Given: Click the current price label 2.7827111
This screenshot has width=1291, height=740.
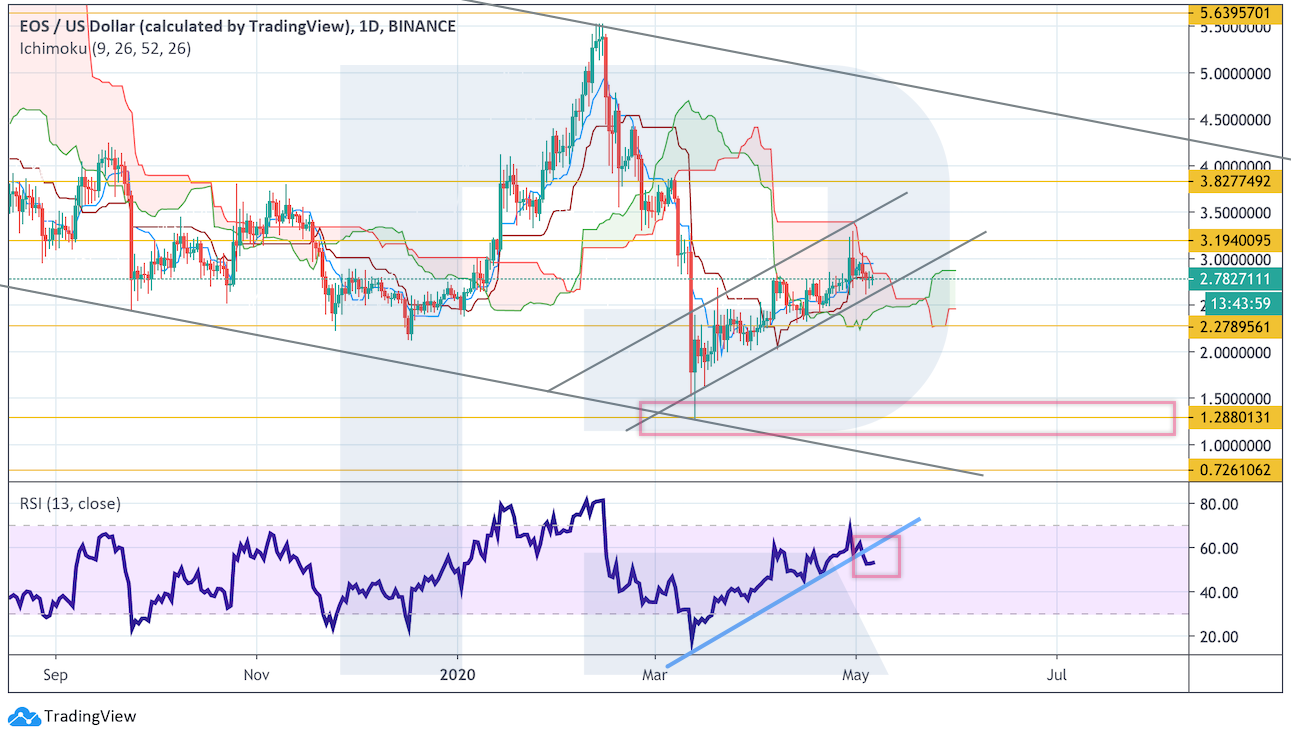Looking at the screenshot, I should tap(1238, 279).
